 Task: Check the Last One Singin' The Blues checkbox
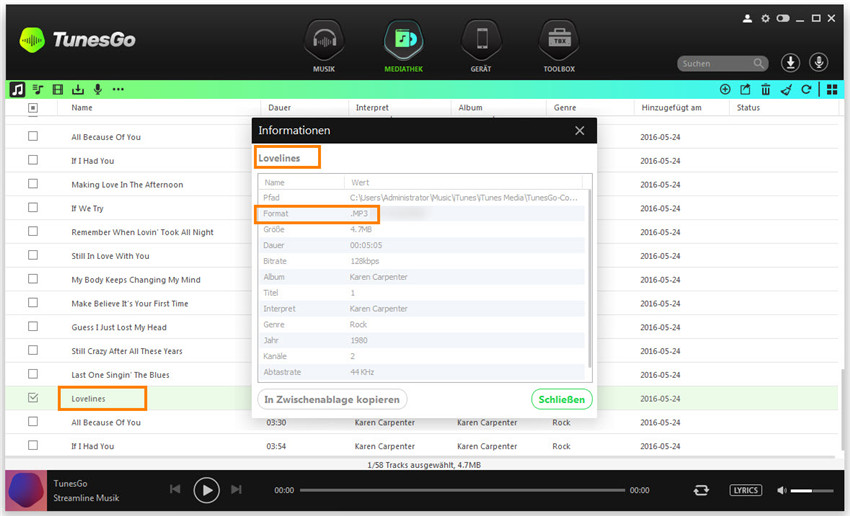pyautogui.click(x=33, y=374)
